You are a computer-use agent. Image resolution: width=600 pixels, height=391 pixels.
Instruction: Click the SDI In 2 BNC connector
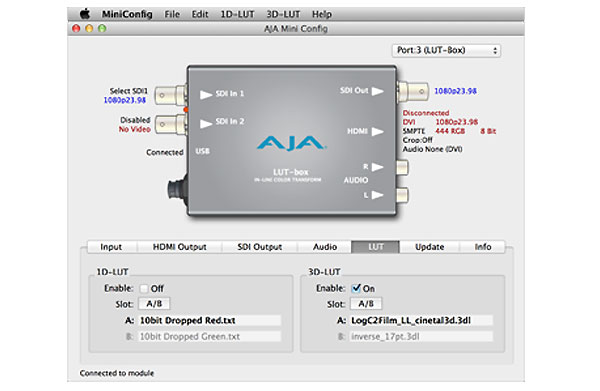pyautogui.click(x=171, y=124)
